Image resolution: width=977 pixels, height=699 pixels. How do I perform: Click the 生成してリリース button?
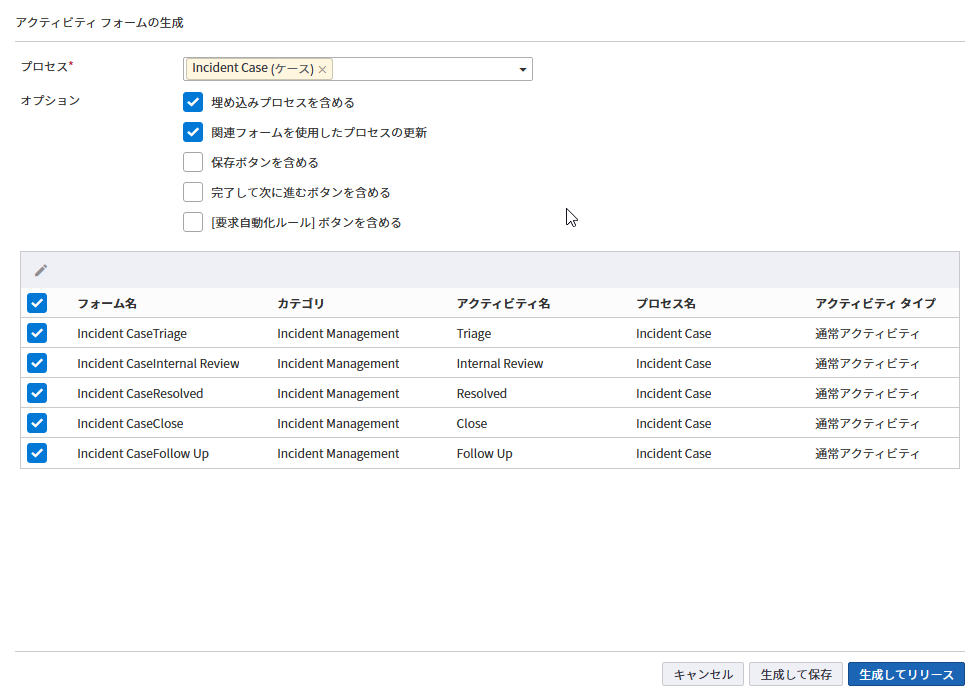pyautogui.click(x=906, y=674)
